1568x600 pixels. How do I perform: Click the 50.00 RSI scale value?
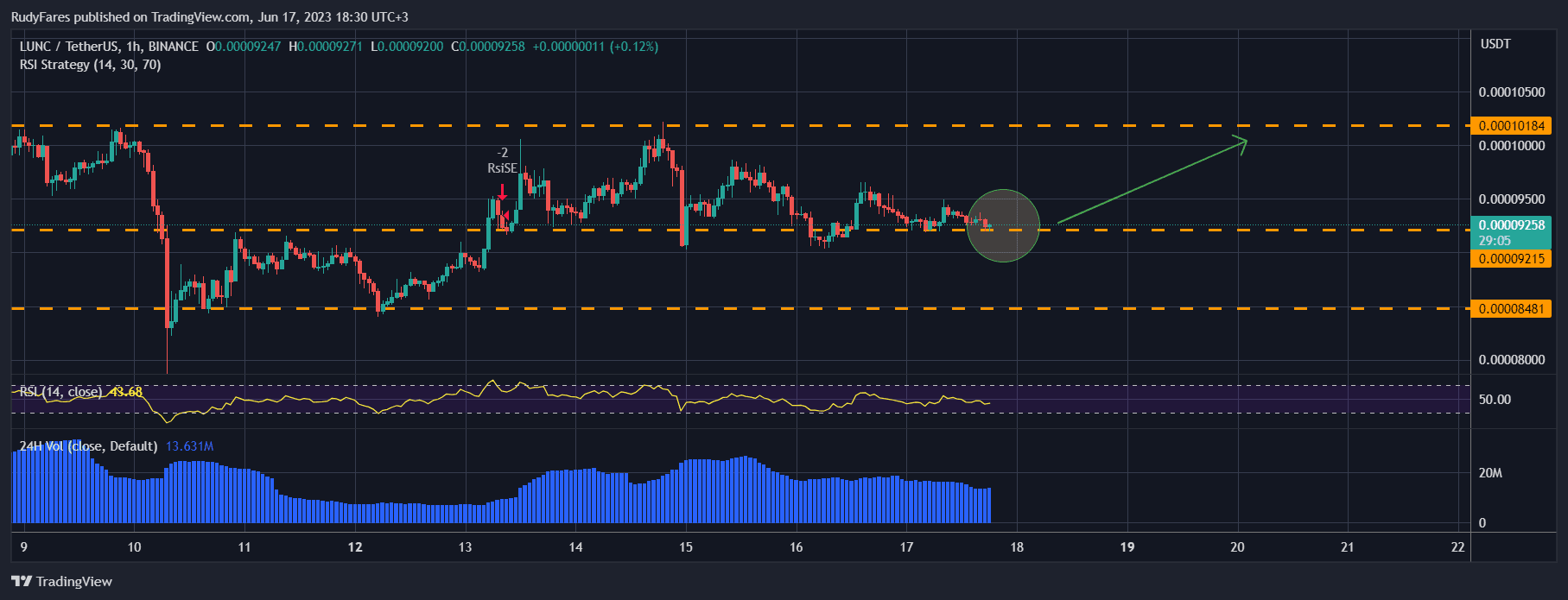pos(1495,400)
